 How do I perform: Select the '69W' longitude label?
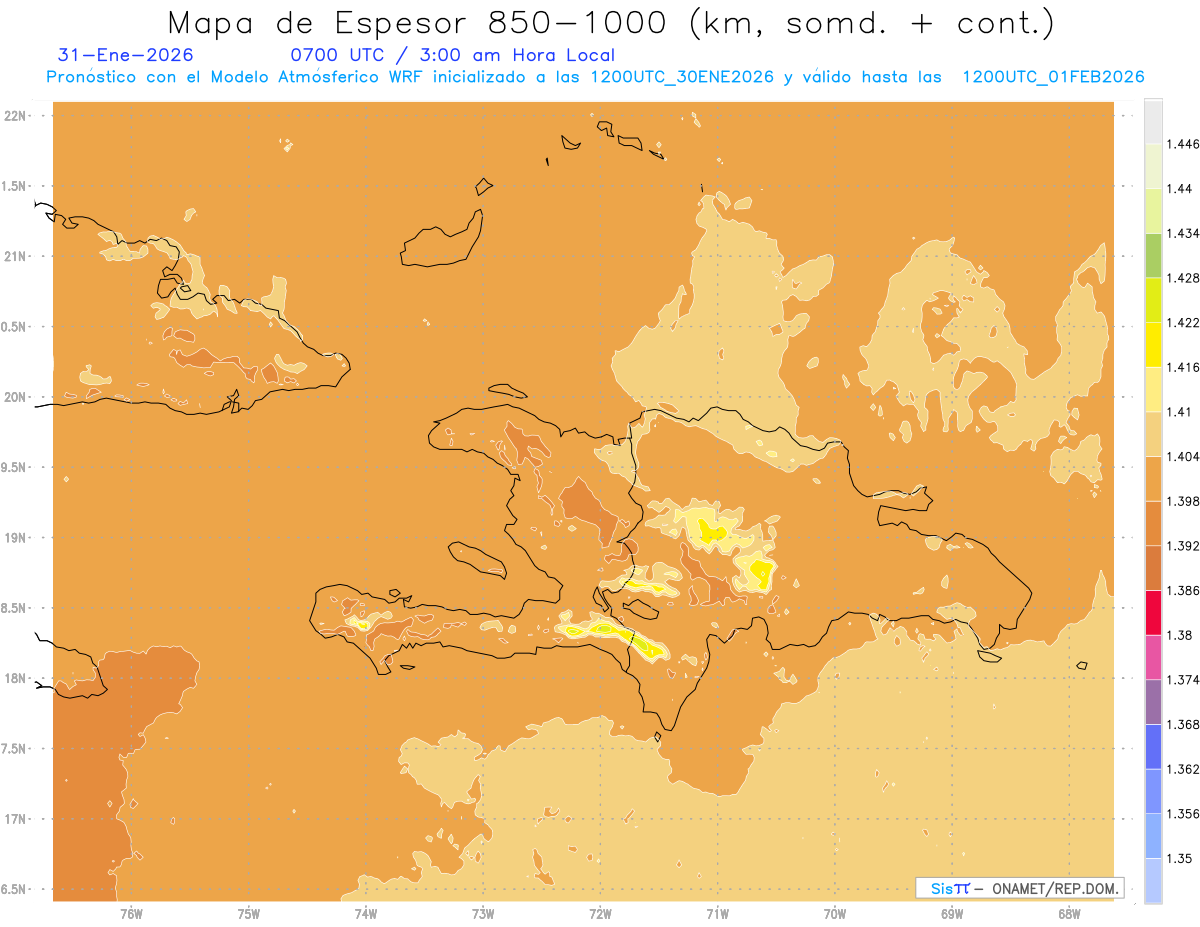pos(952,913)
